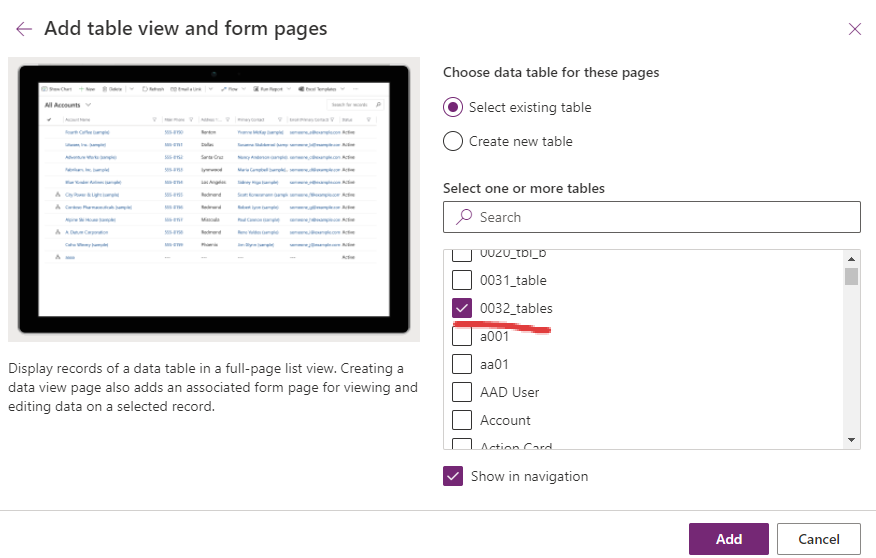
Task: Select the 'Select existing table' radio button
Action: (x=453, y=107)
